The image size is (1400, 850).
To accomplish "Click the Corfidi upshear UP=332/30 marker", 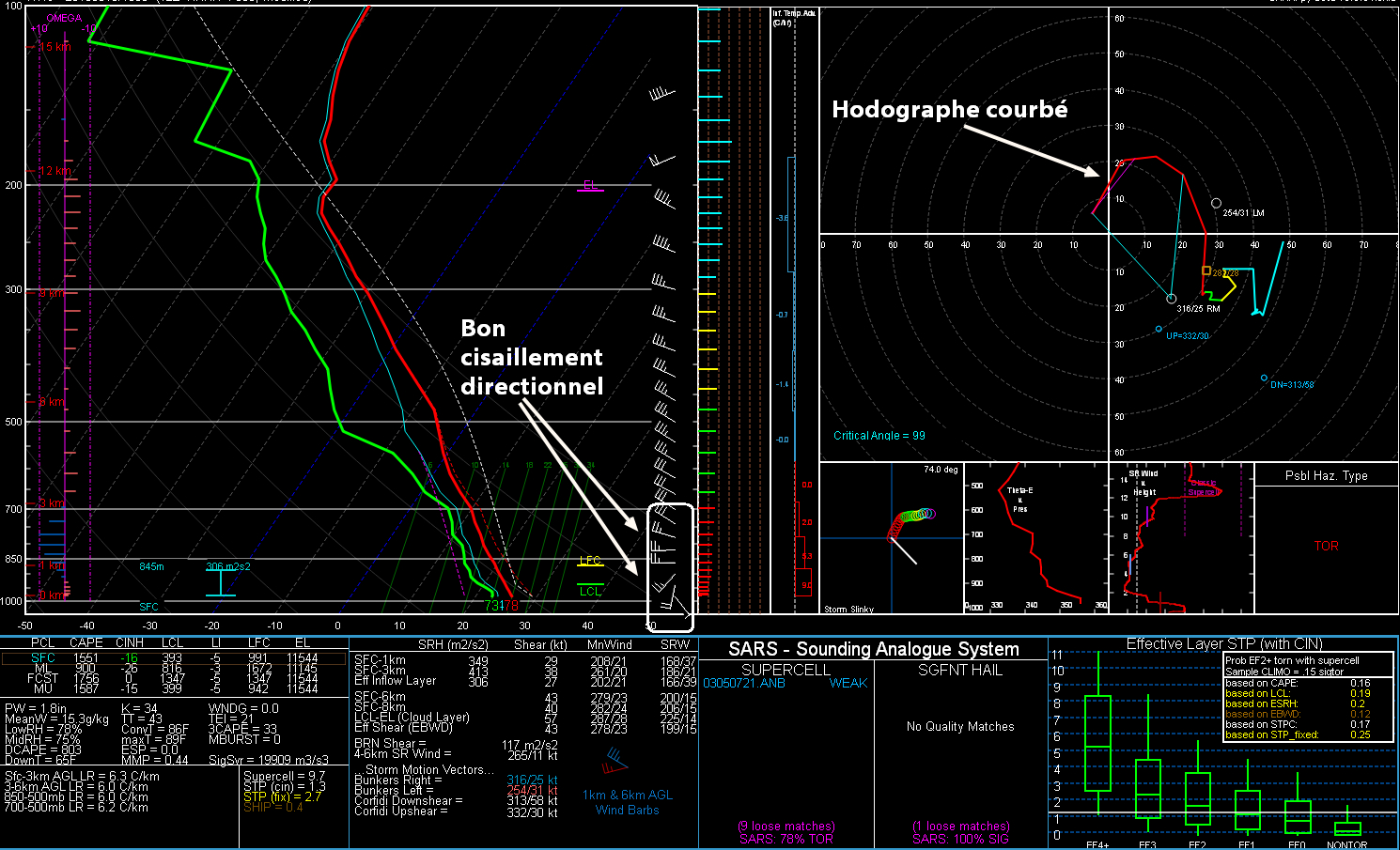I will click(1159, 330).
